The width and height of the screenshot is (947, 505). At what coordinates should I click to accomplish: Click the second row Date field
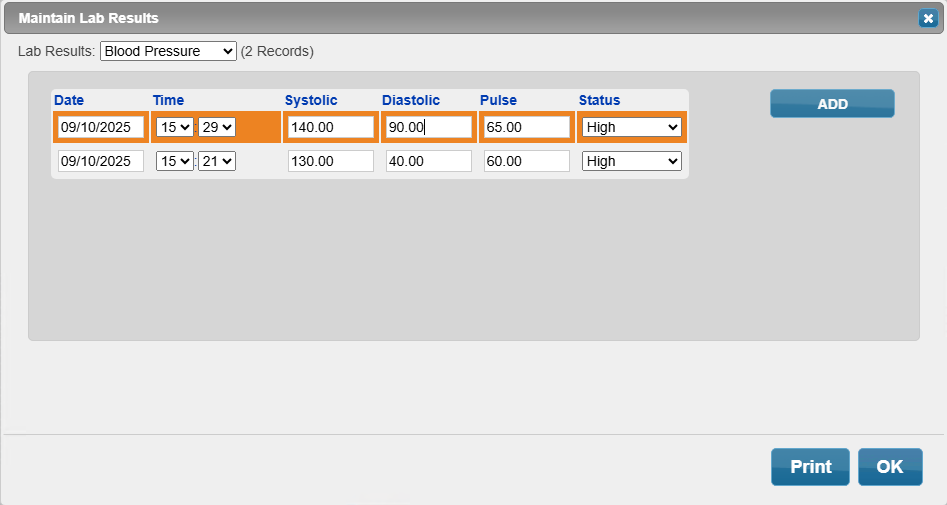tap(101, 161)
